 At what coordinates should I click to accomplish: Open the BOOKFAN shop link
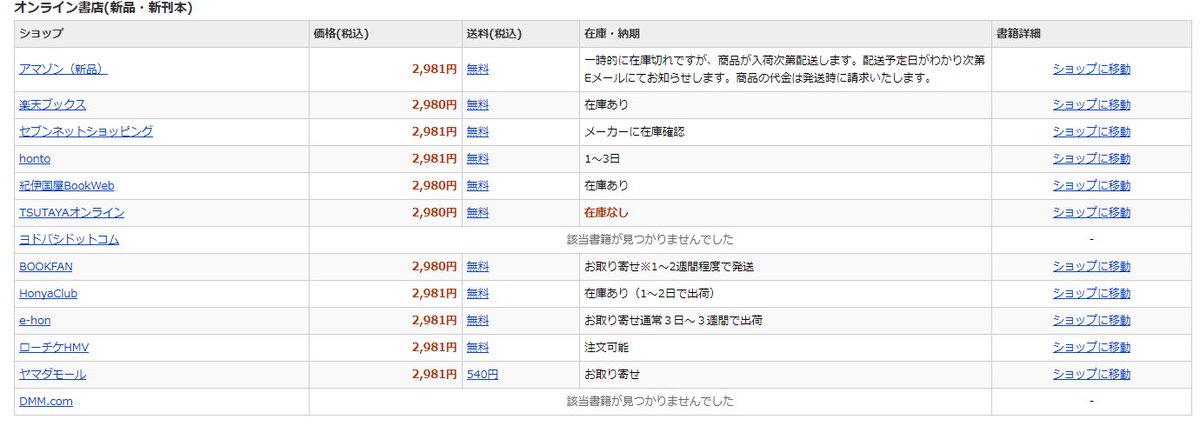click(46, 266)
